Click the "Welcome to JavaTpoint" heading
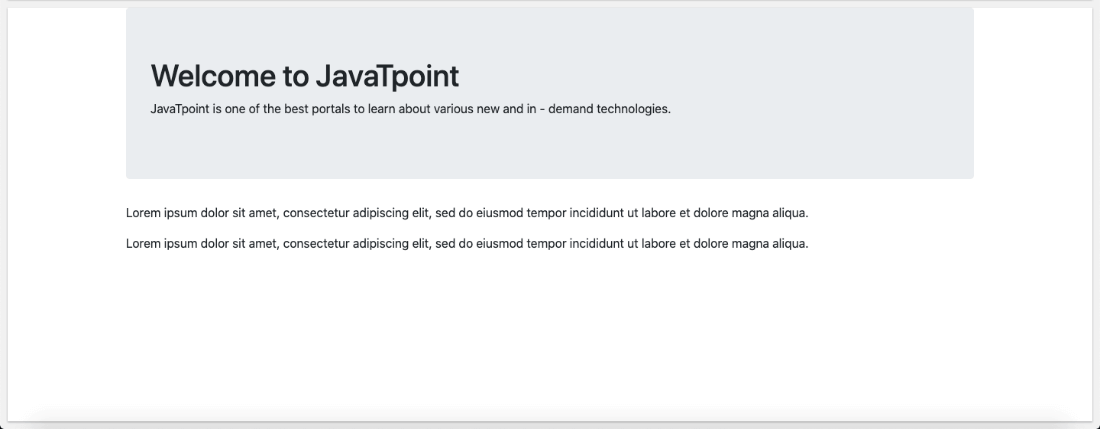 (304, 76)
